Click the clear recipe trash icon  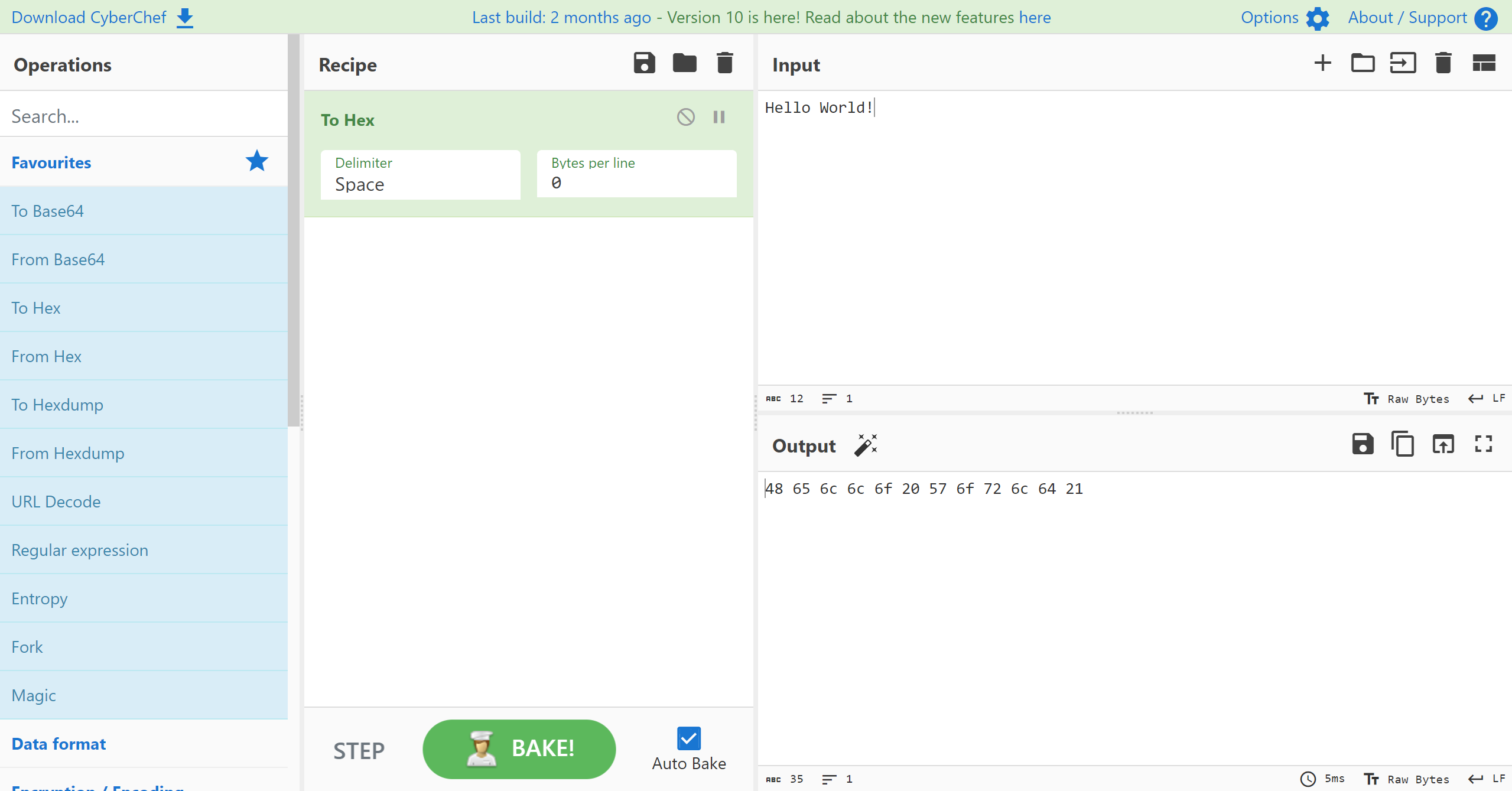724,64
